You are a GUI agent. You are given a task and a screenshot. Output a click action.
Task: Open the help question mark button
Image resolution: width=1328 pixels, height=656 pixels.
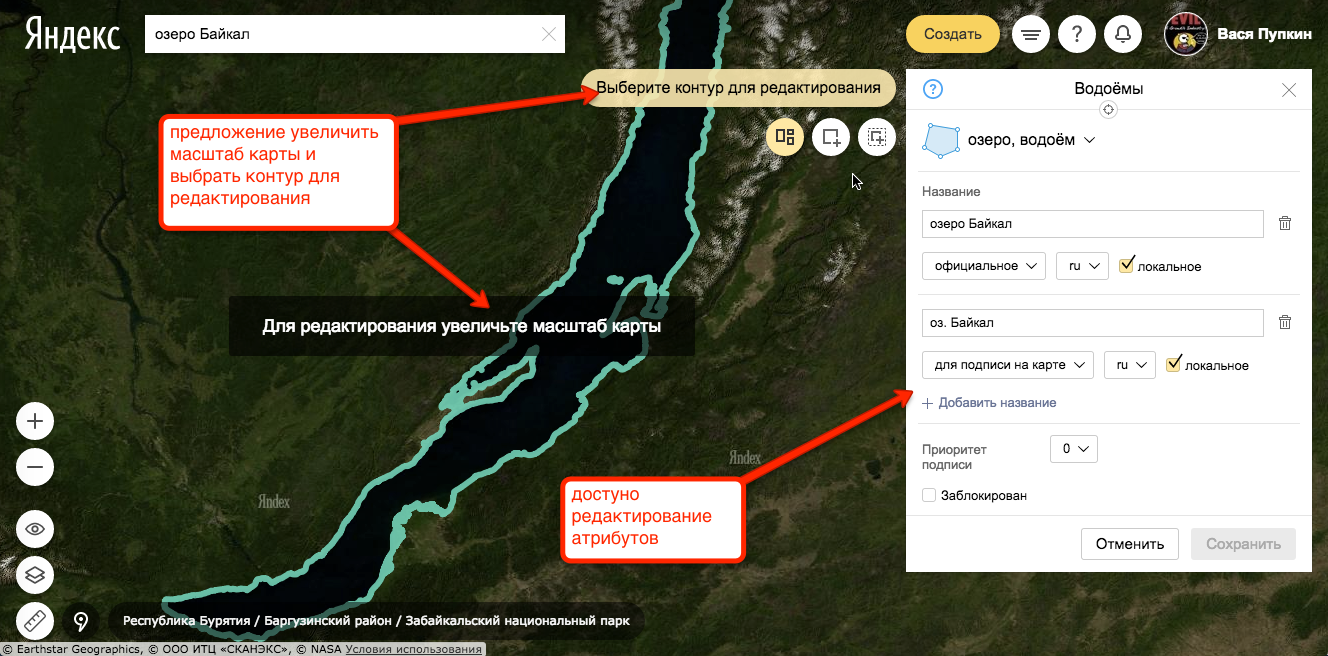pos(1077,35)
